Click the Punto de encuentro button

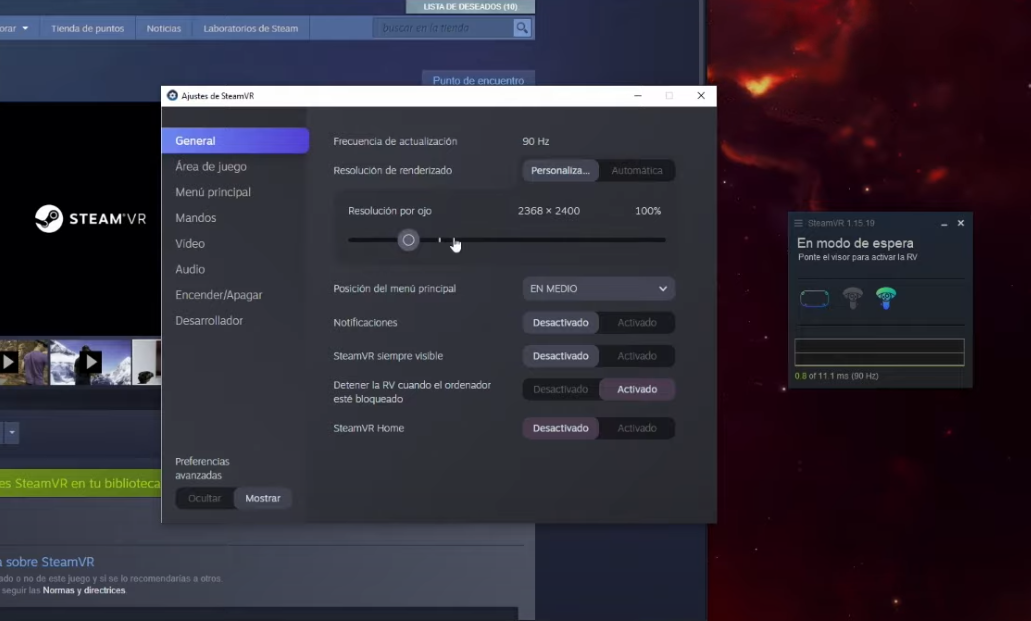coord(478,80)
